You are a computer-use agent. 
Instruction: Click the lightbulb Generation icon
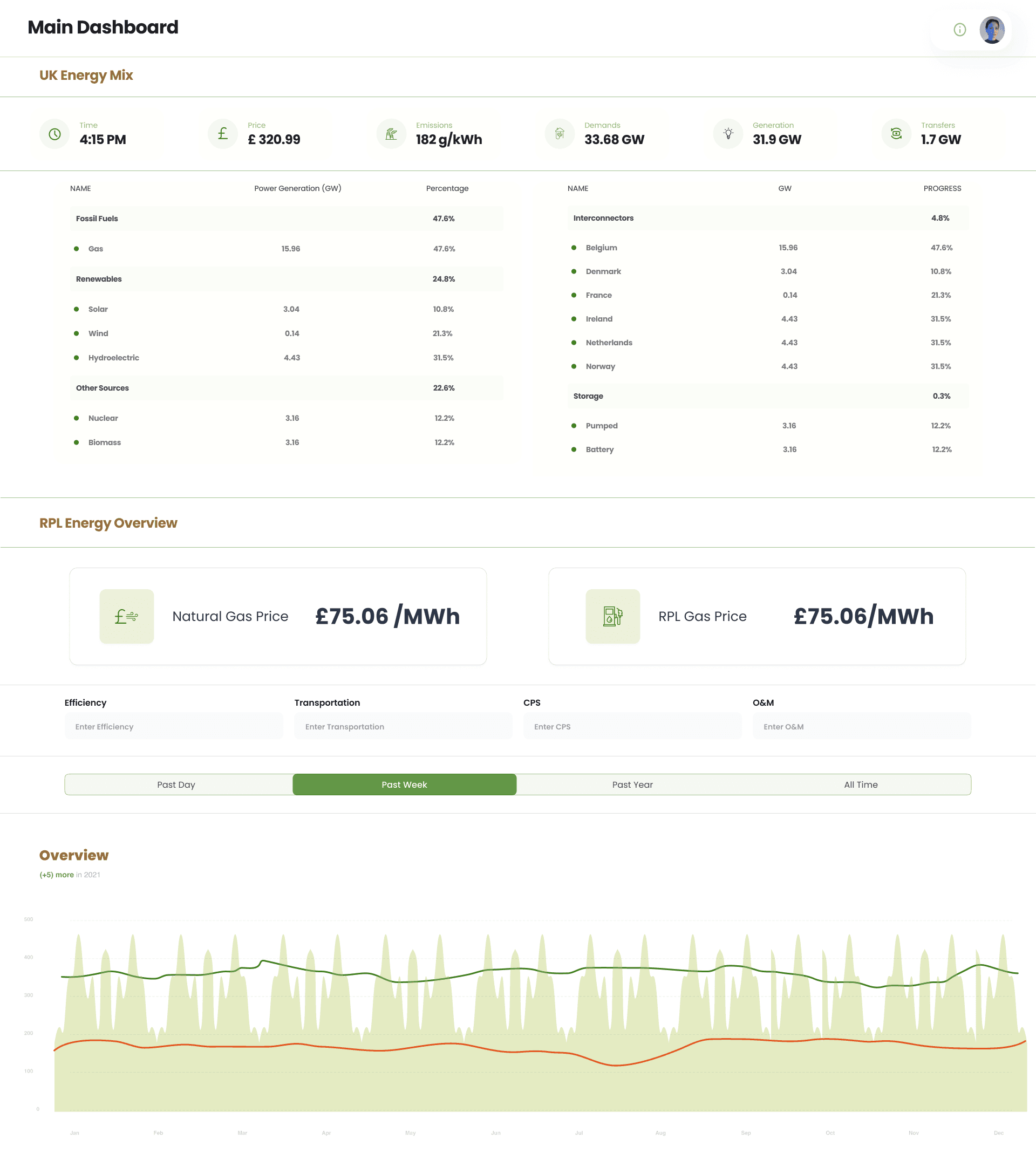728,134
